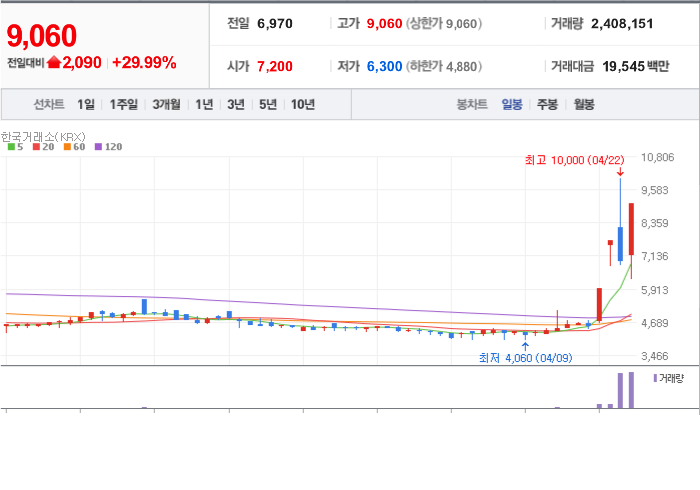Click the 상한가 9,060 text
Viewport: 700px width, 490px height.
tap(444, 24)
